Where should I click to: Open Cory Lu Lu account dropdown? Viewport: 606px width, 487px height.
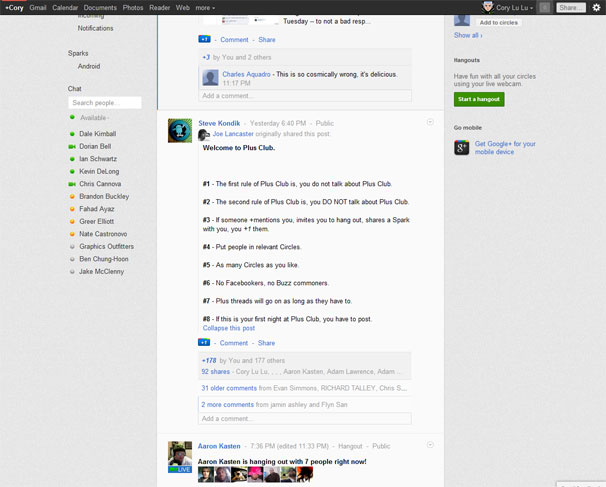point(514,8)
